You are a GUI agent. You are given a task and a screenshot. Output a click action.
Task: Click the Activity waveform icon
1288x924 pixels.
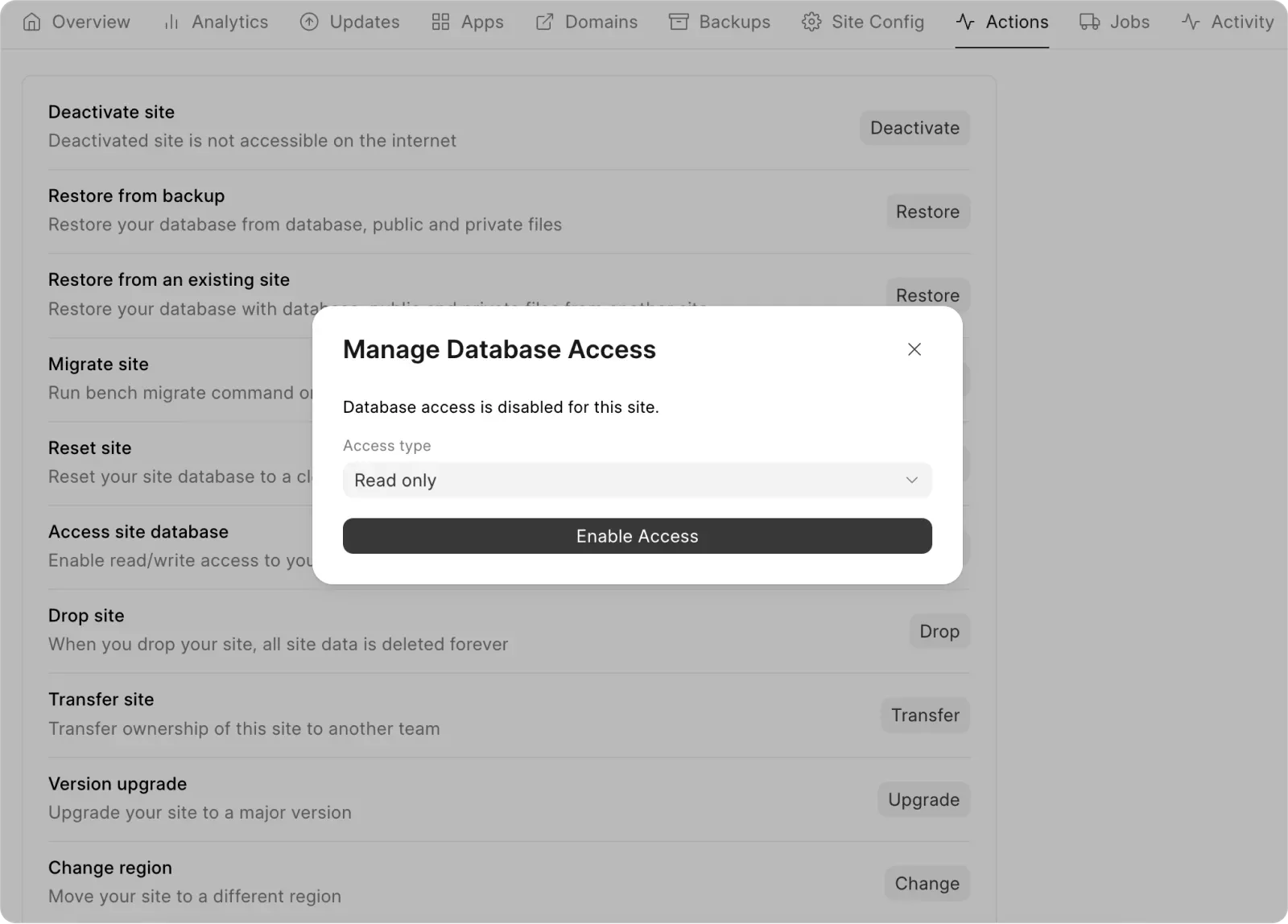(1190, 22)
